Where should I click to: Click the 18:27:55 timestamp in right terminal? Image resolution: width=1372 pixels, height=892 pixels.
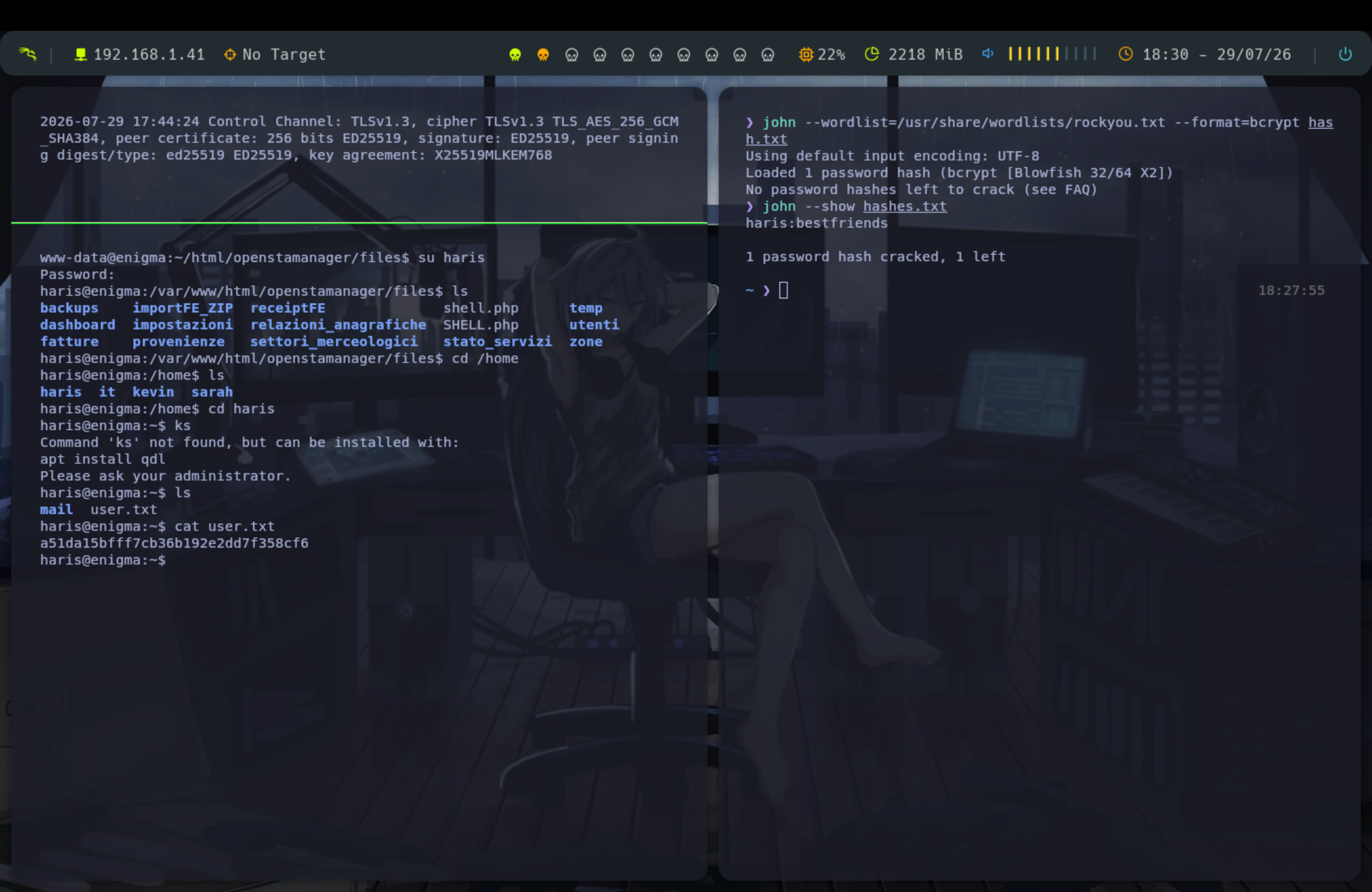point(1291,291)
